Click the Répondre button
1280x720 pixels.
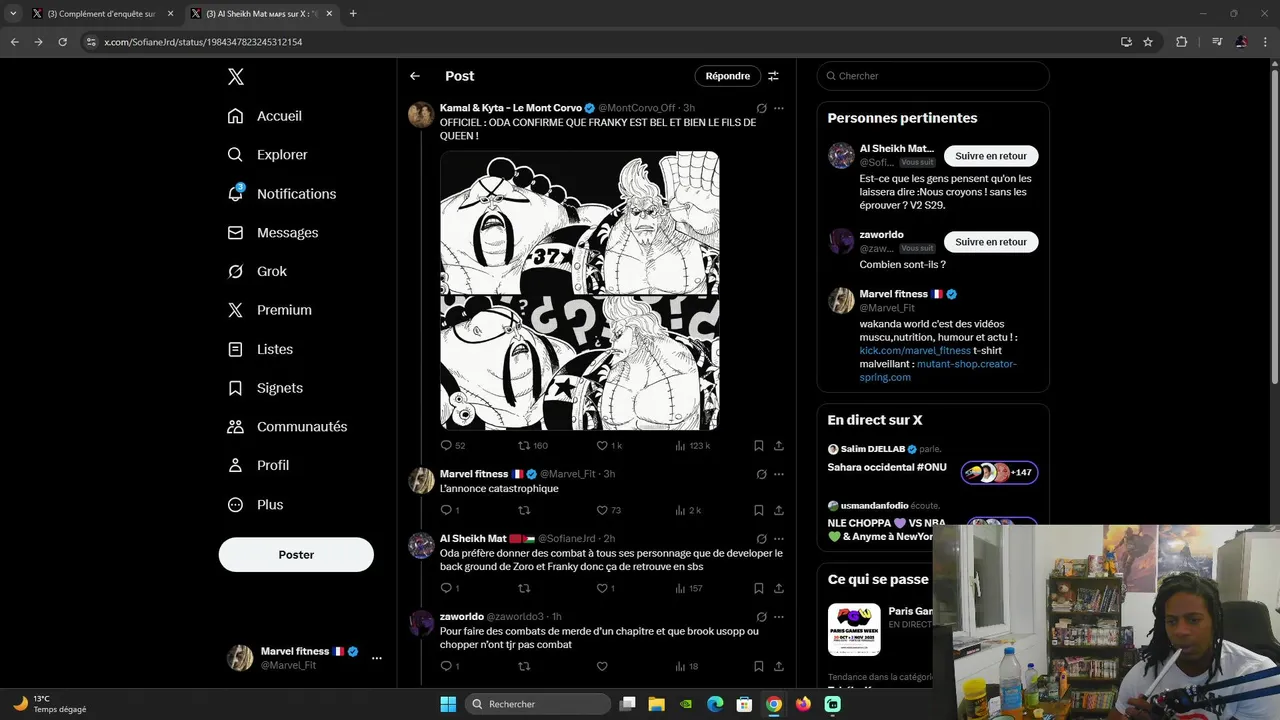[727, 76]
